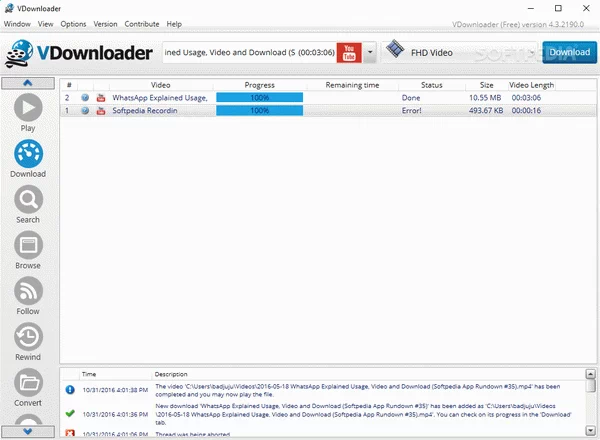
Task: Click the 'Done' status cell
Action: (x=411, y=98)
